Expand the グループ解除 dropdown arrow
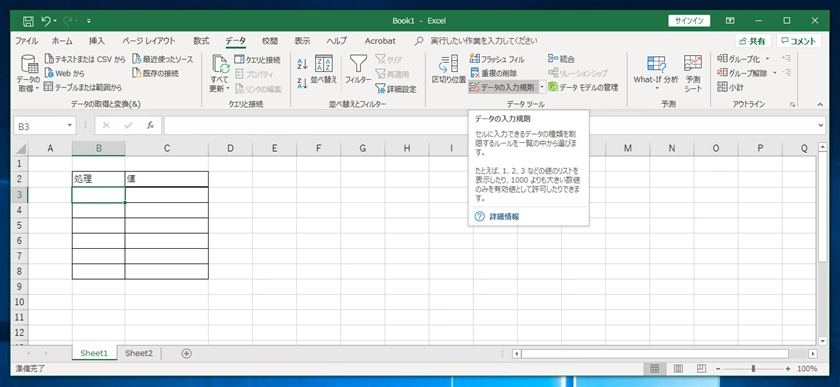The height and width of the screenshot is (387, 840). coord(774,73)
